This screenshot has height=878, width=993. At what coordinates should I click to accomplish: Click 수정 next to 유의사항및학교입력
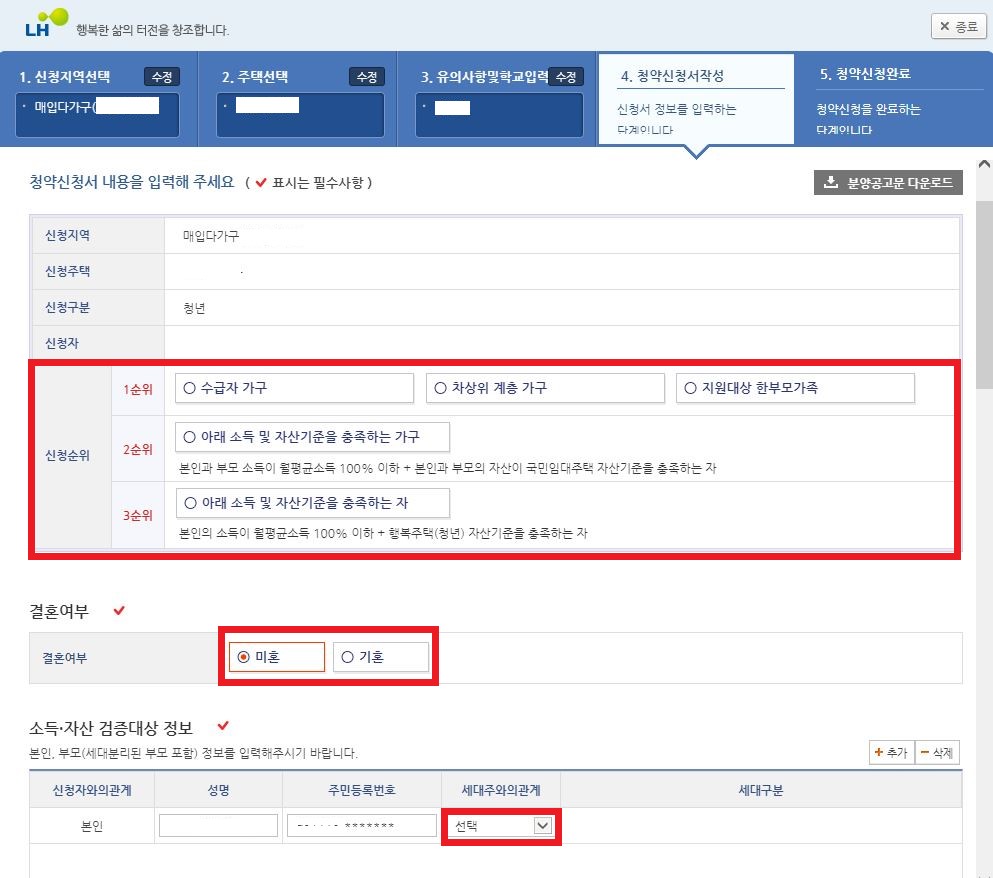567,75
